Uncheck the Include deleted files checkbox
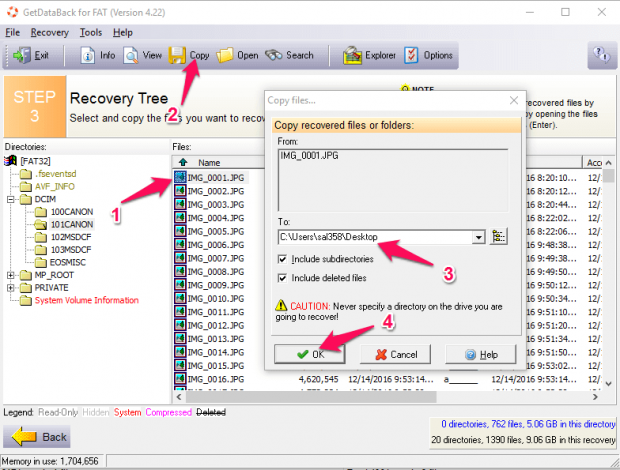The width and height of the screenshot is (620, 470). coord(284,278)
